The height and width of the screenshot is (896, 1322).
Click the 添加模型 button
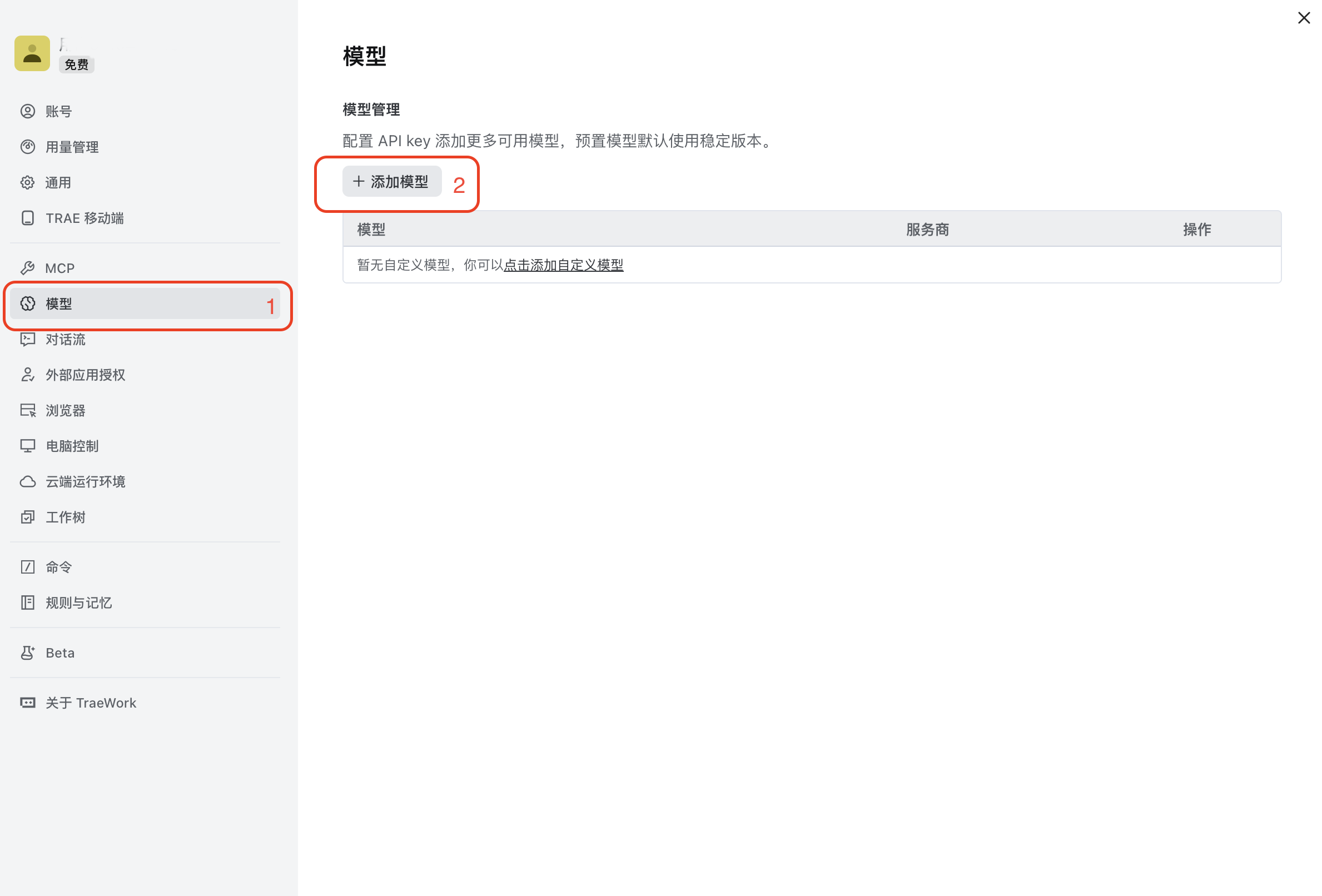click(x=391, y=181)
